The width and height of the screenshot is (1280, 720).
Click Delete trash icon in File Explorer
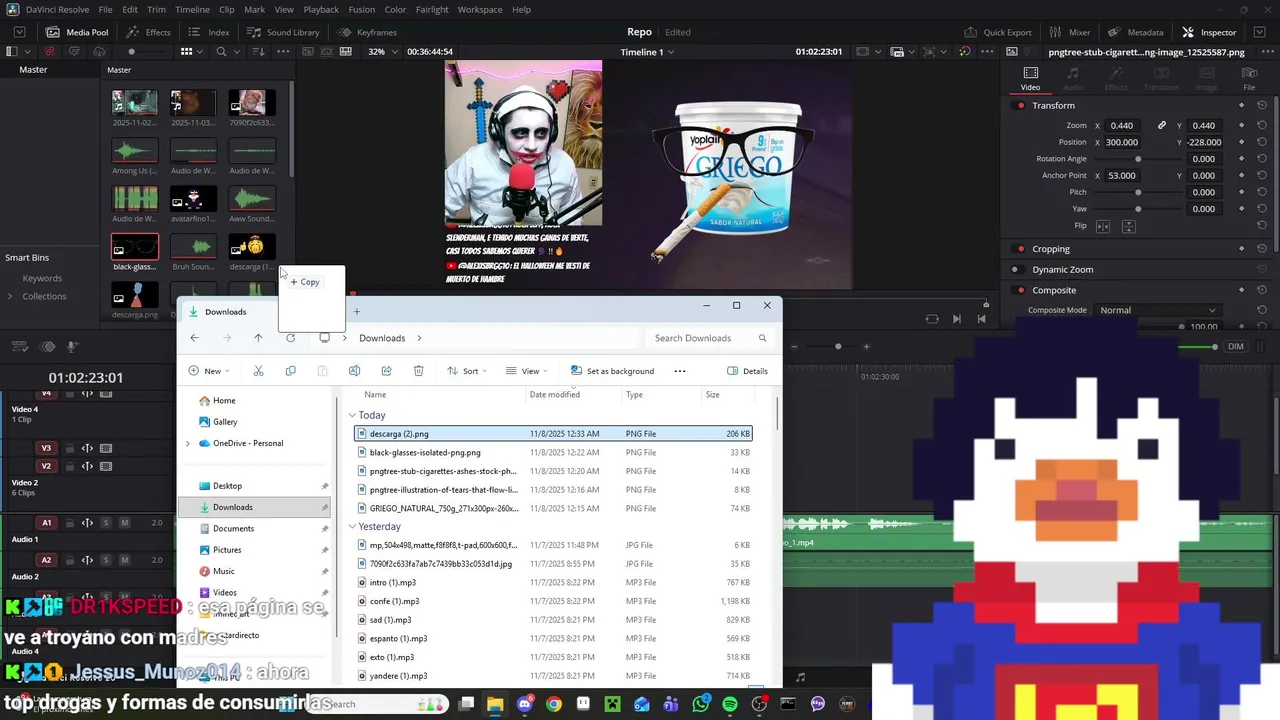click(x=418, y=371)
